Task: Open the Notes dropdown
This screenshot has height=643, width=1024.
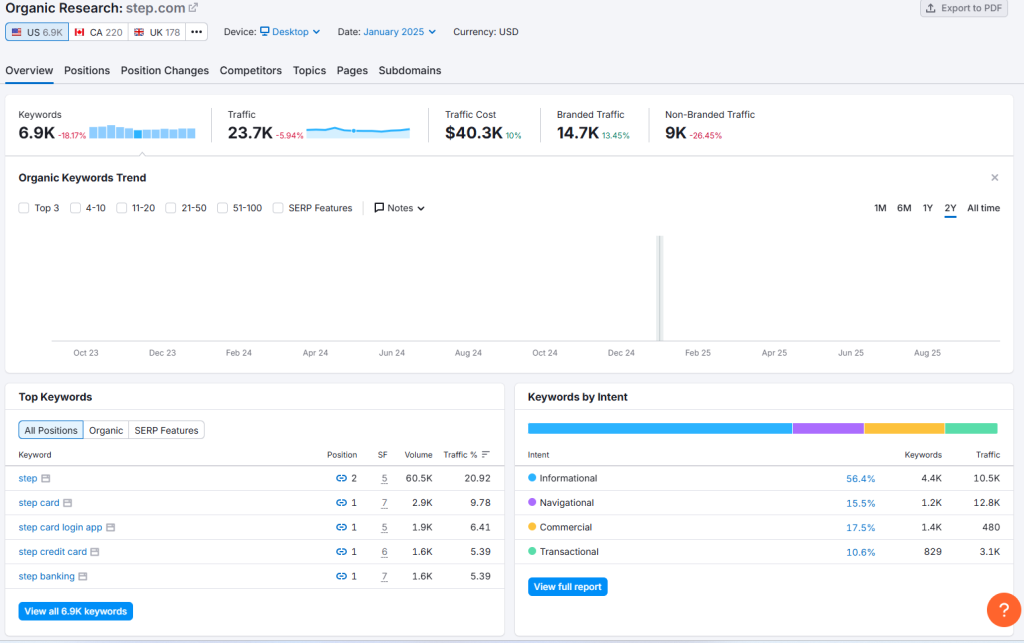Action: [400, 208]
